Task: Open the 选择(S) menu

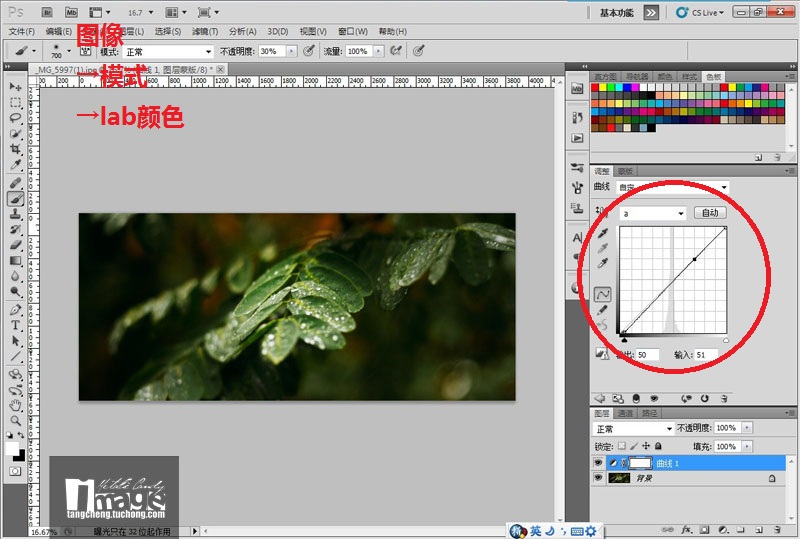Action: pyautogui.click(x=168, y=32)
